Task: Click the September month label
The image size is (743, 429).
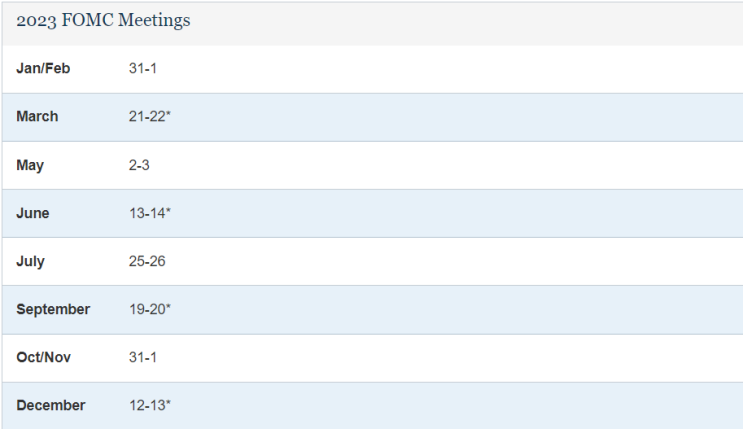Action: tap(53, 309)
